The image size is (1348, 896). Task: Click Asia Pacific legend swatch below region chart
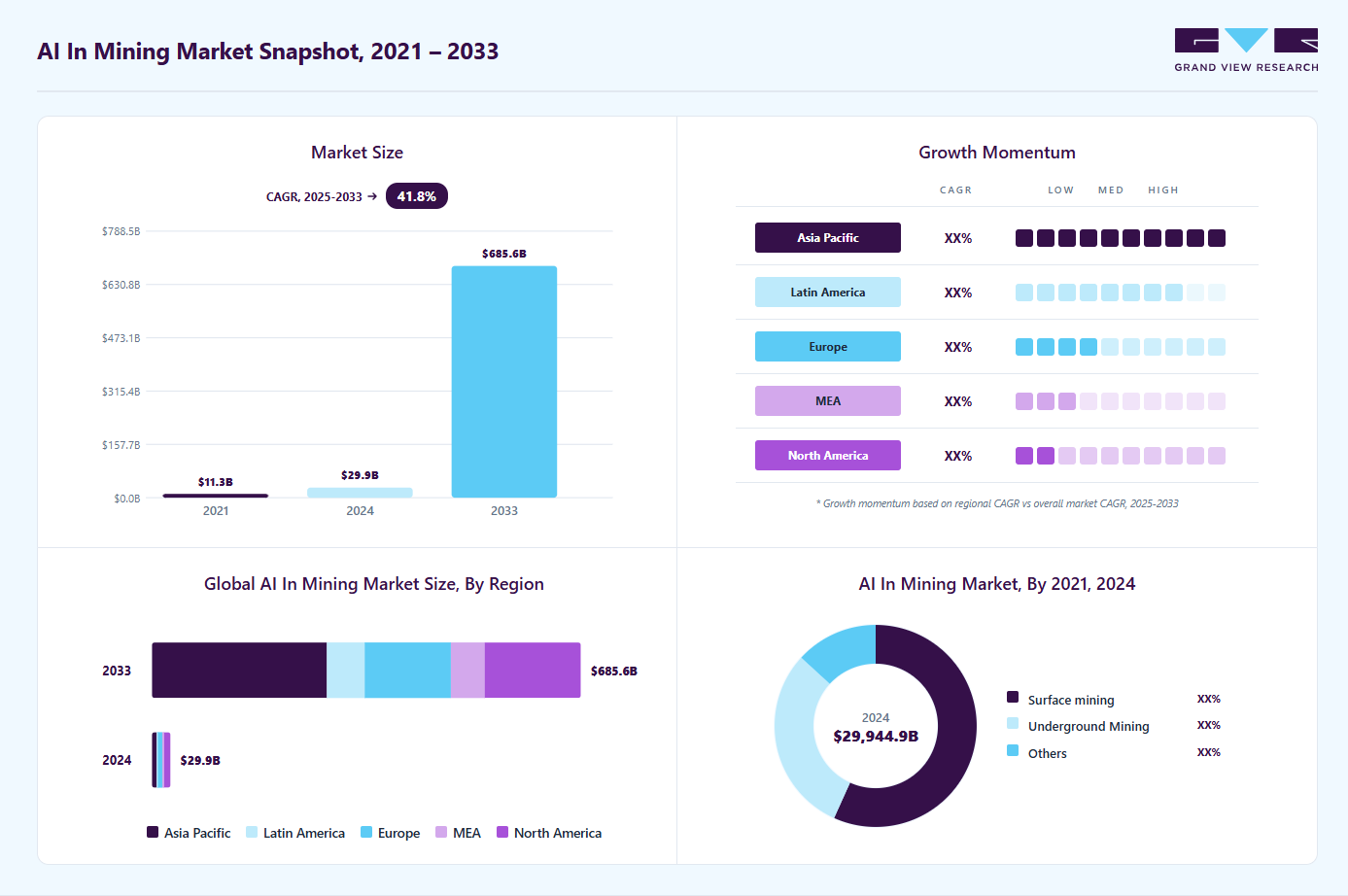[153, 832]
